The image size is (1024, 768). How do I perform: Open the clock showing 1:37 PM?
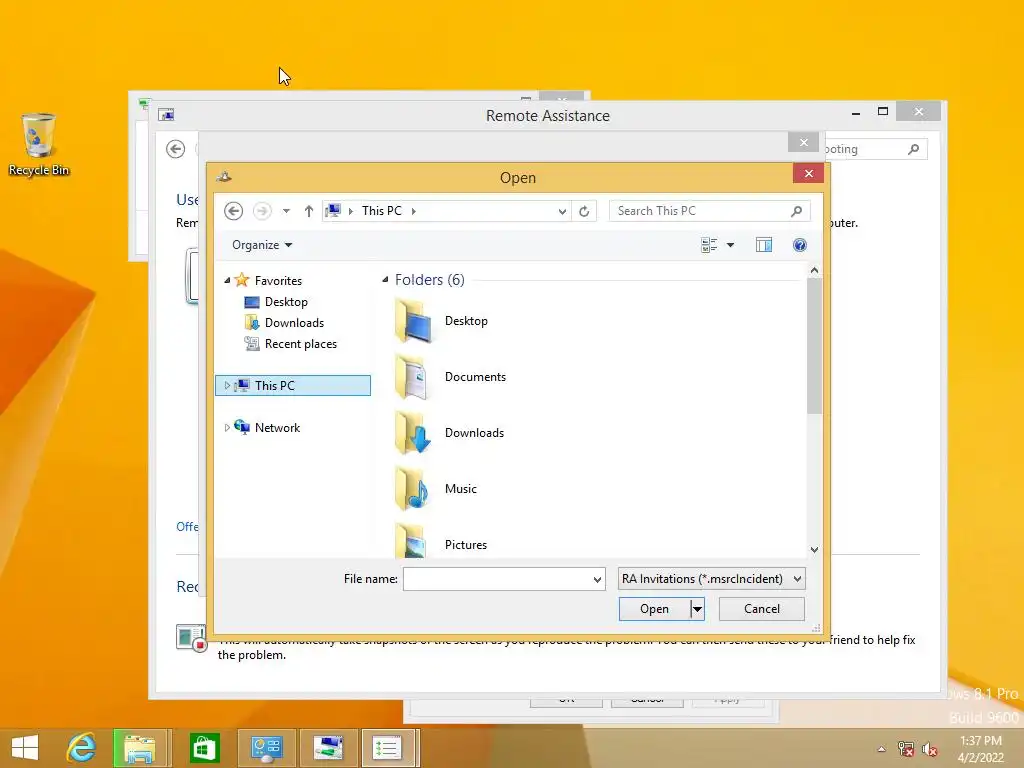(980, 749)
